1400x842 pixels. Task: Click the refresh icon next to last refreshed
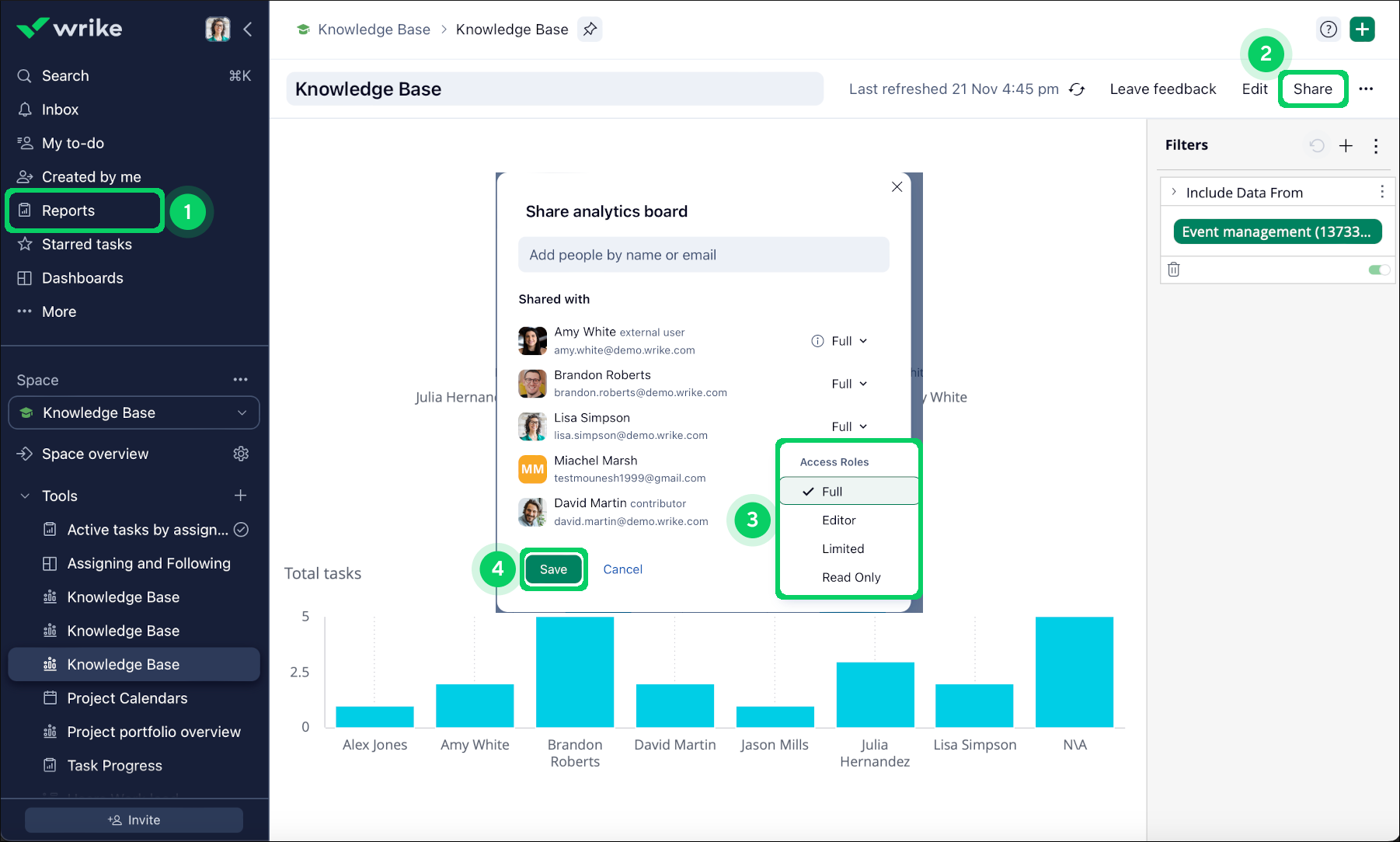coord(1077,89)
